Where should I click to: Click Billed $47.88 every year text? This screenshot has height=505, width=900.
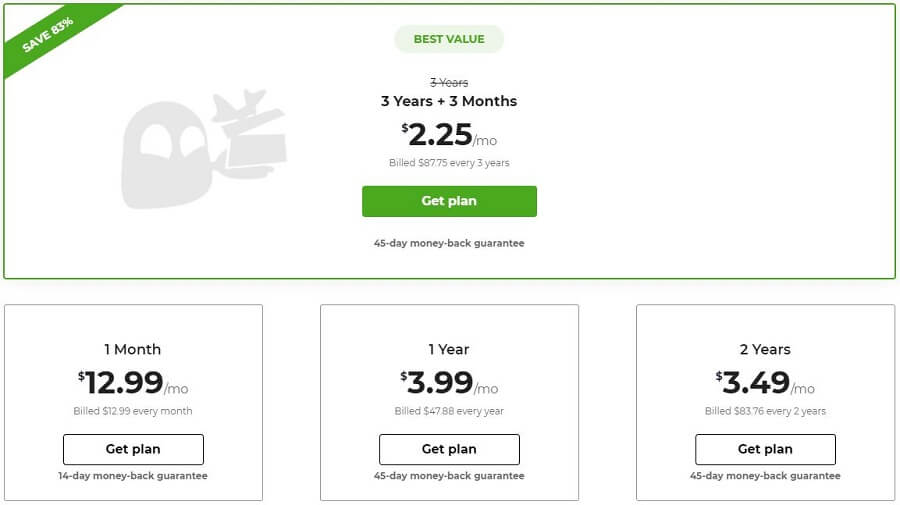pyautogui.click(x=449, y=411)
